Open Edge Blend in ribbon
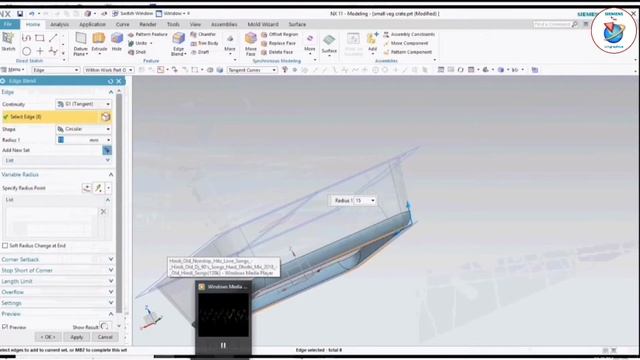 point(178,44)
